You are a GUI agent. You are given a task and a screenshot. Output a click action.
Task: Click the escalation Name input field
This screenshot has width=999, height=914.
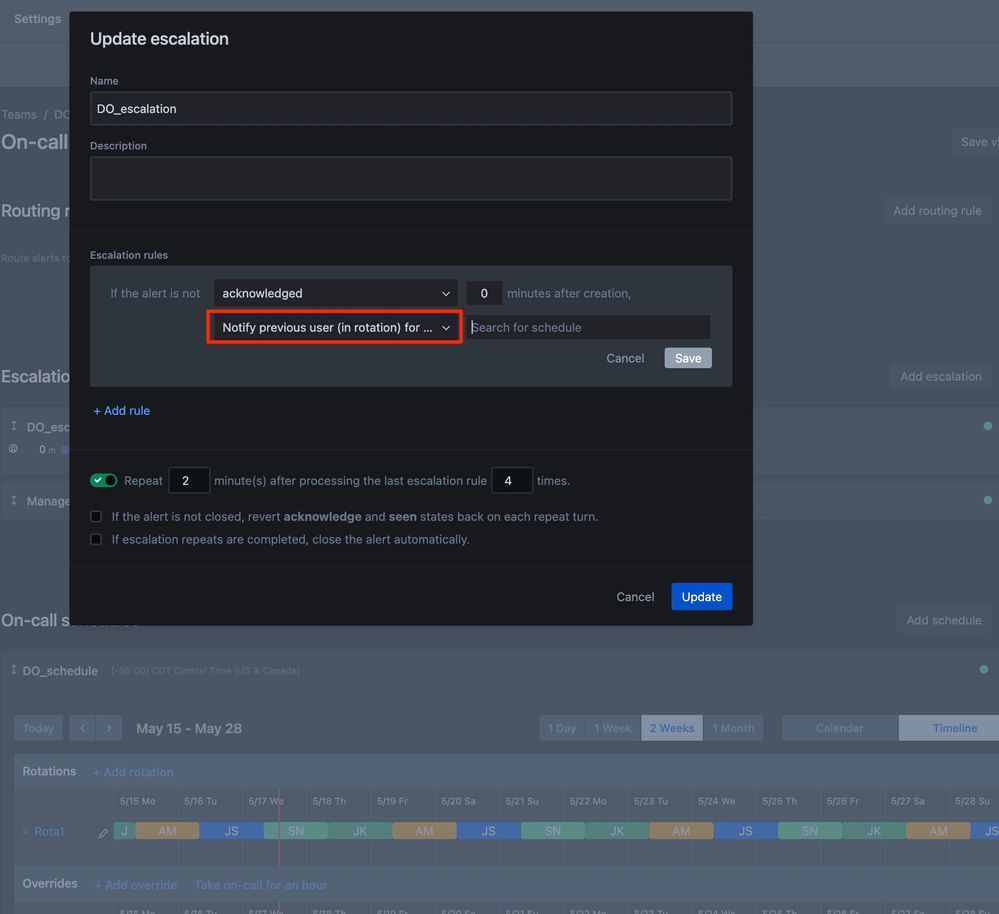[x=411, y=108]
